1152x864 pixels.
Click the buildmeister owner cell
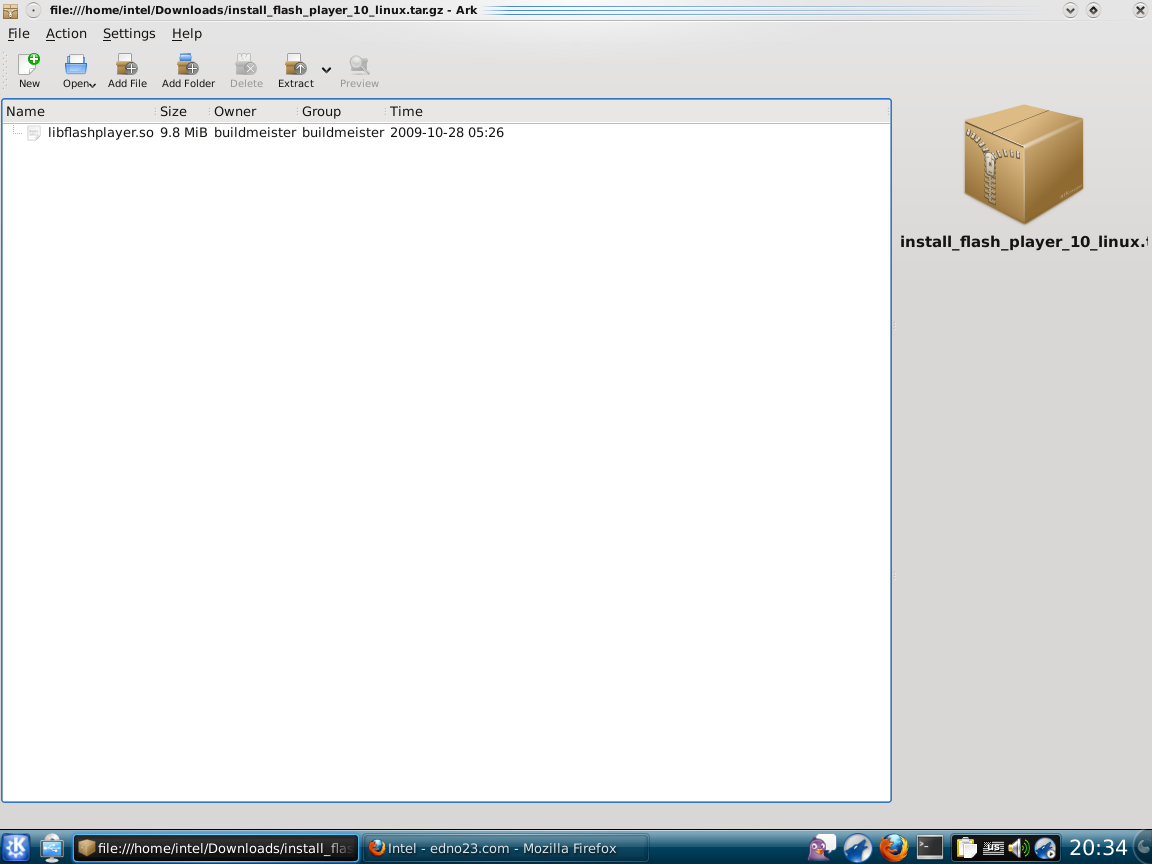255,133
